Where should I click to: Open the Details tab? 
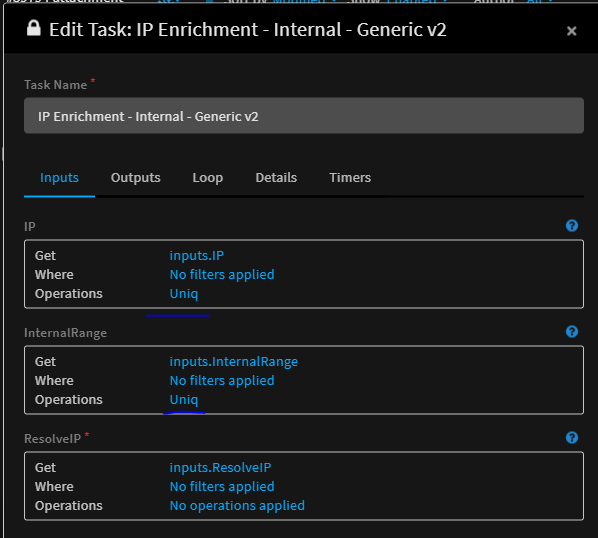(276, 178)
